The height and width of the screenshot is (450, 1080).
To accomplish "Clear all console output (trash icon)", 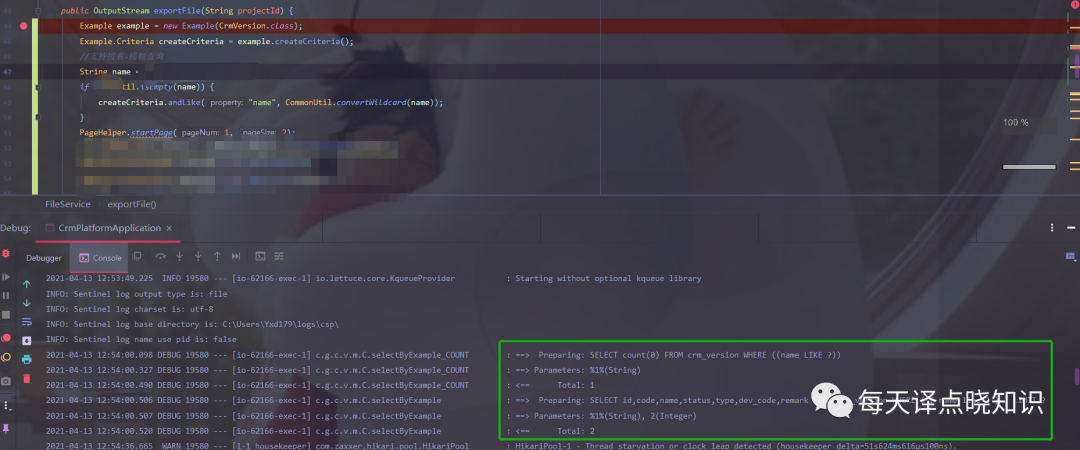I will click(27, 378).
